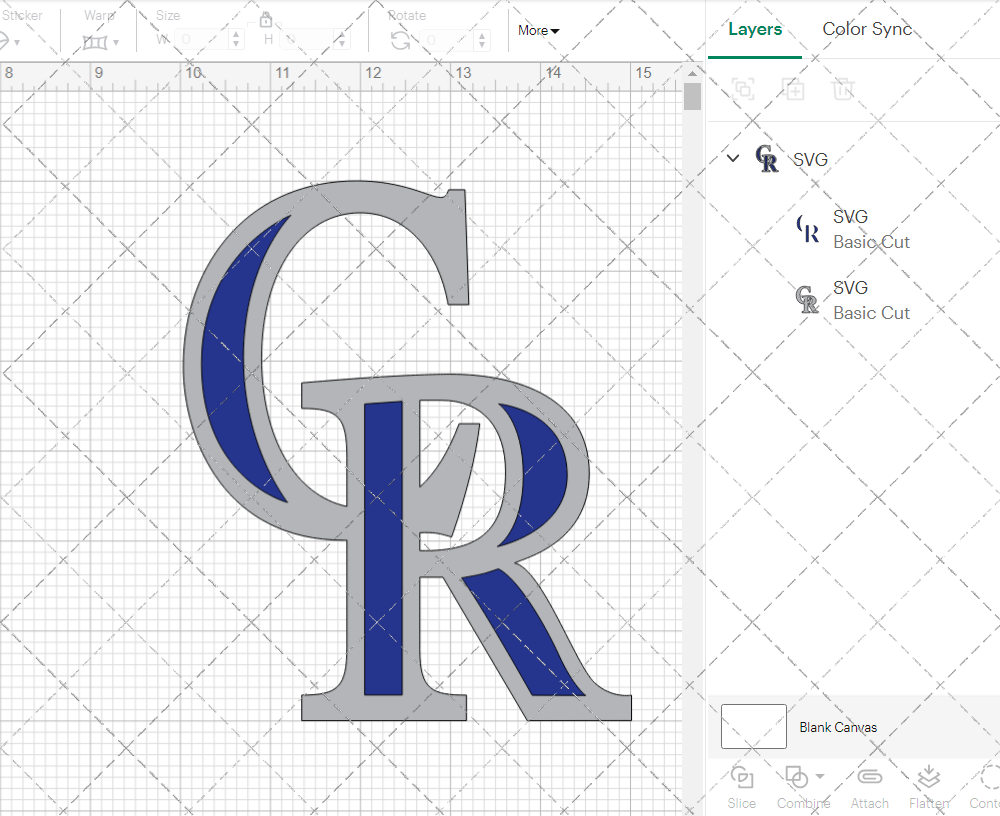The width and height of the screenshot is (1000, 816).
Task: Open the More dropdown menu
Action: coord(538,31)
